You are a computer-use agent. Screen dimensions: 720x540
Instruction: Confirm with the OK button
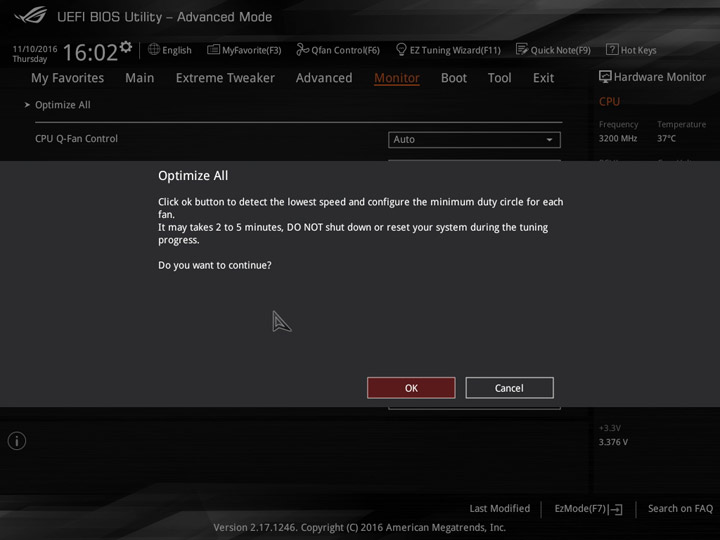pos(411,388)
